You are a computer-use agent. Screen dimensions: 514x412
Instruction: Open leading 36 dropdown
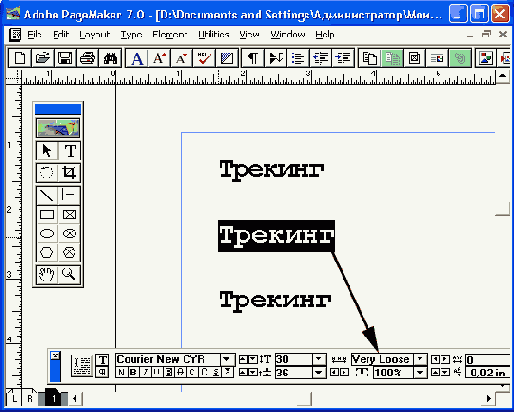[x=319, y=372]
